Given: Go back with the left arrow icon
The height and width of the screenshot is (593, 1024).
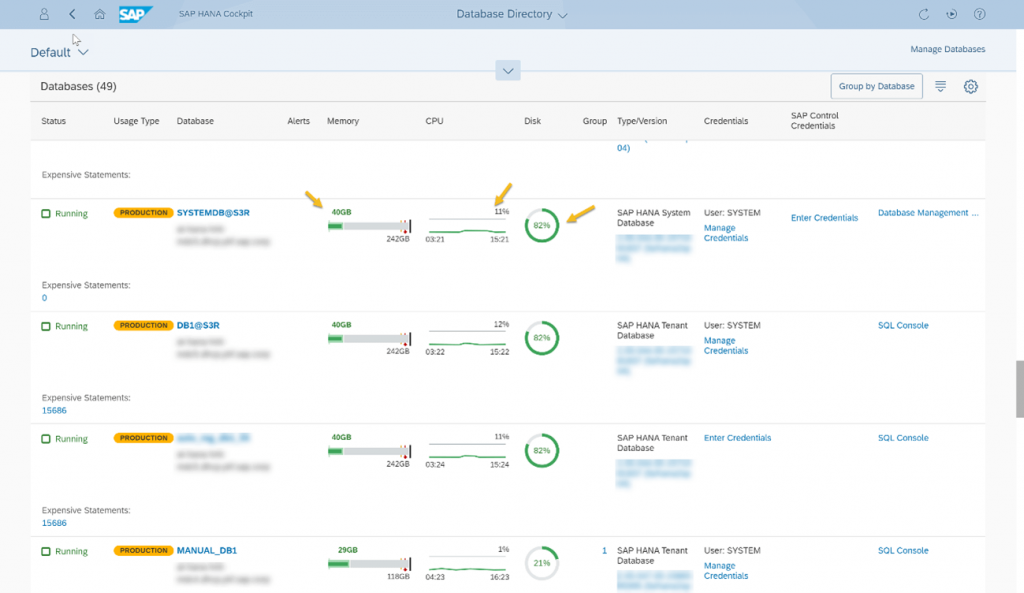Looking at the screenshot, I should (72, 14).
